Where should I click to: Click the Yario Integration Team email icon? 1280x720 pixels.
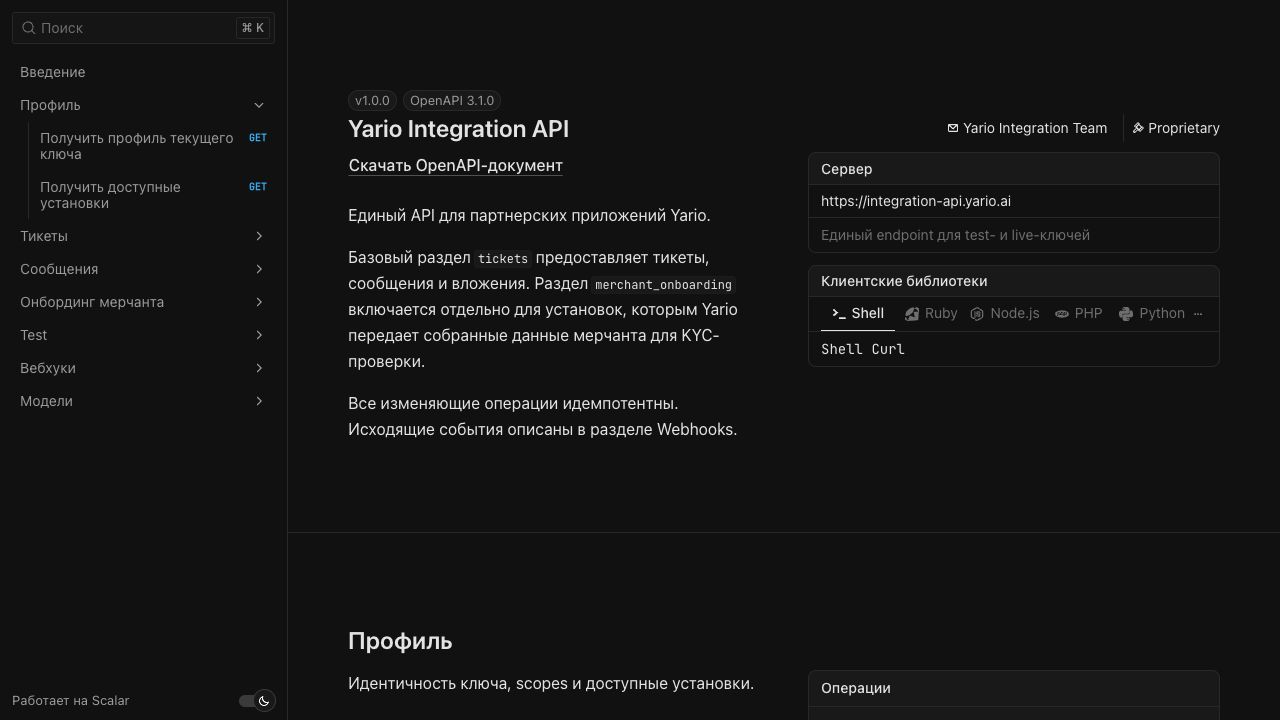click(x=953, y=128)
